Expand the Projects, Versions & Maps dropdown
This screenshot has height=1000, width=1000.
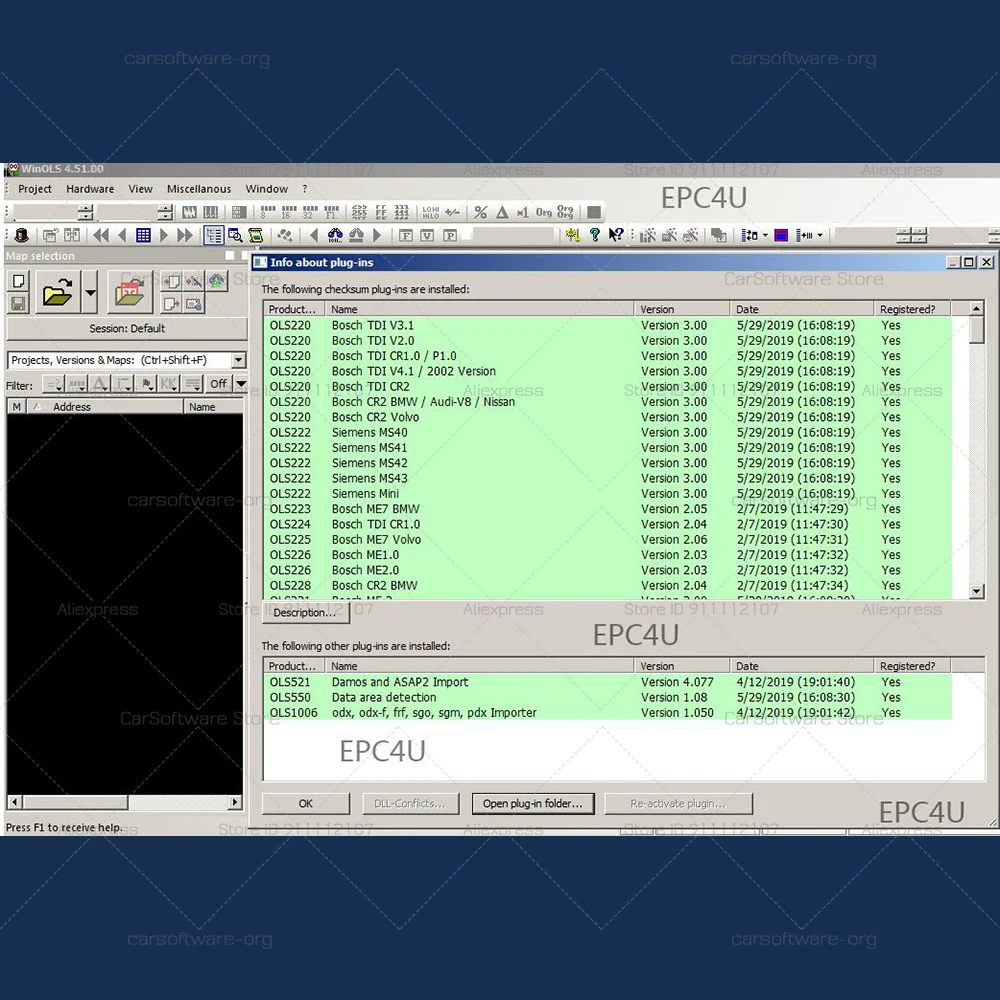click(238, 360)
